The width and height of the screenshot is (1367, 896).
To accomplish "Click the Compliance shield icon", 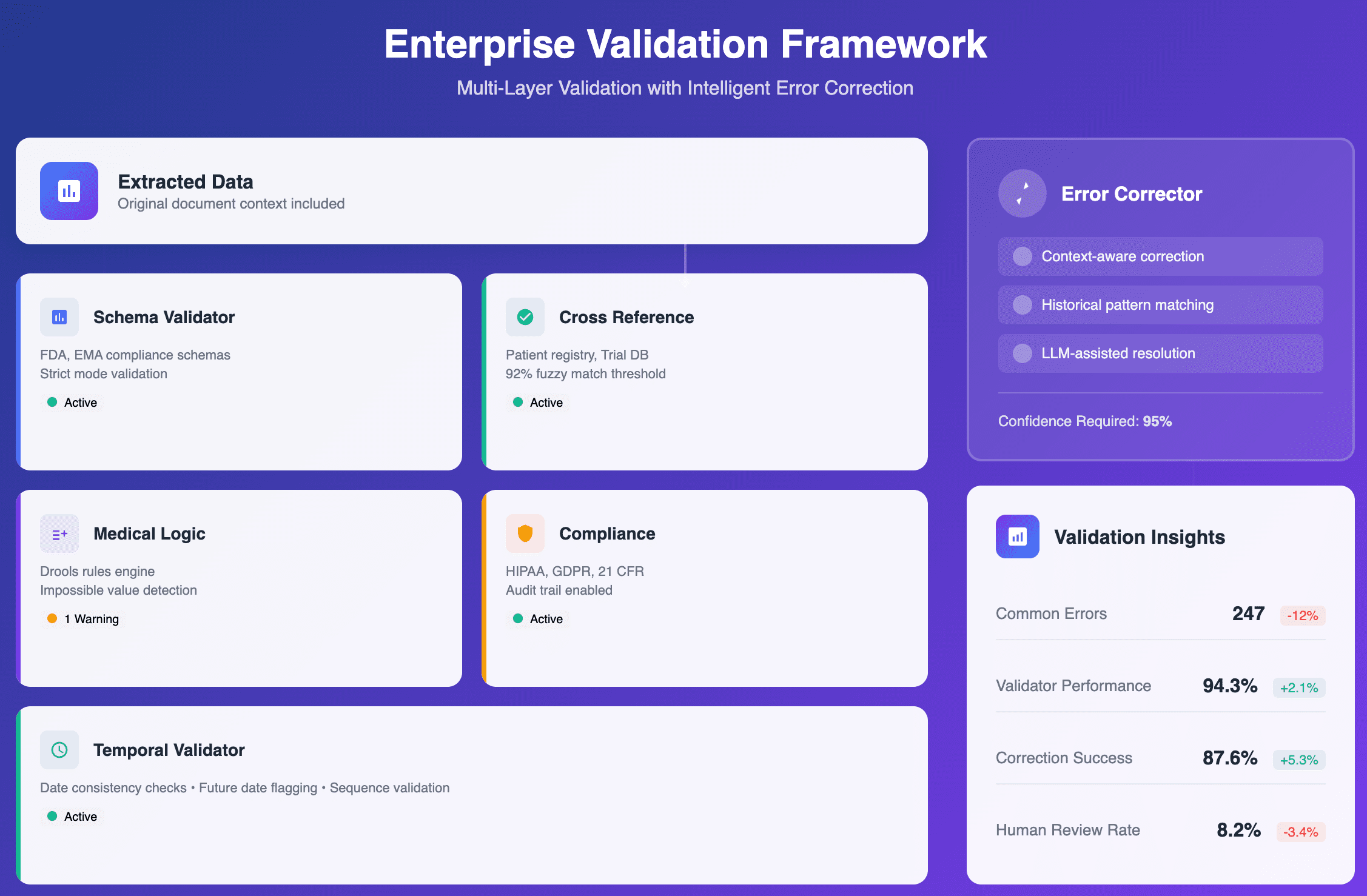I will click(x=525, y=533).
